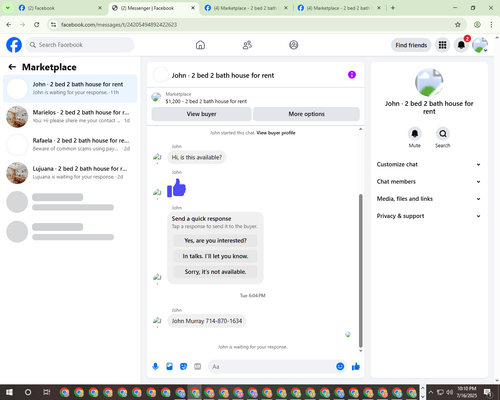Viewport: 500px width, 400px height.
Task: Click the View buyer button
Action: pyautogui.click(x=201, y=114)
